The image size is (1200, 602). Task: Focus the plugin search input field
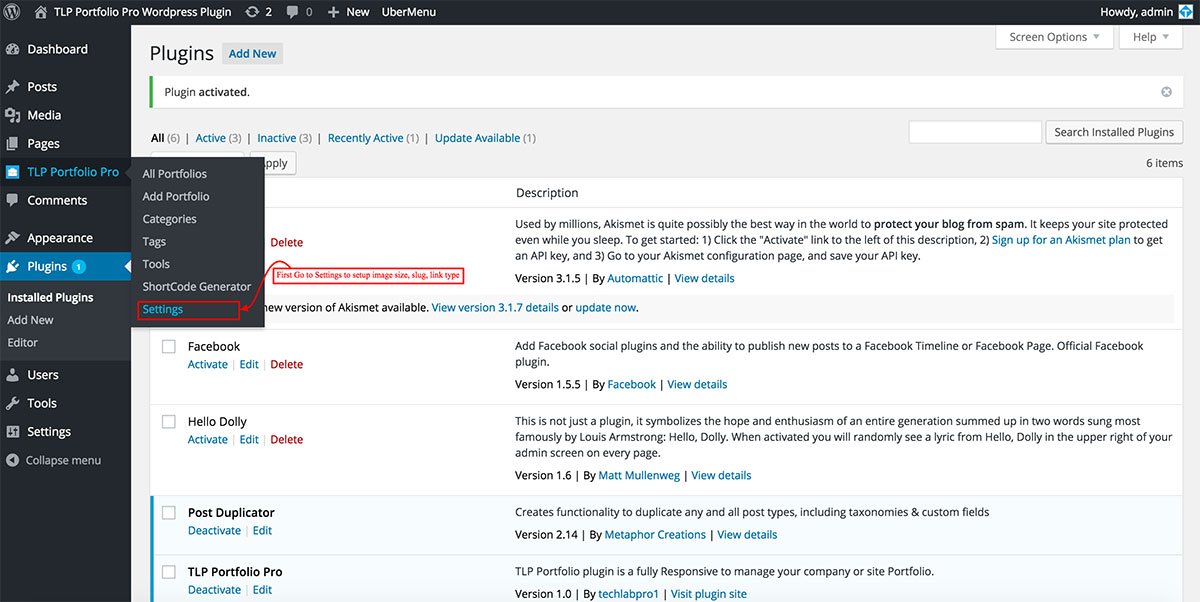click(x=975, y=132)
